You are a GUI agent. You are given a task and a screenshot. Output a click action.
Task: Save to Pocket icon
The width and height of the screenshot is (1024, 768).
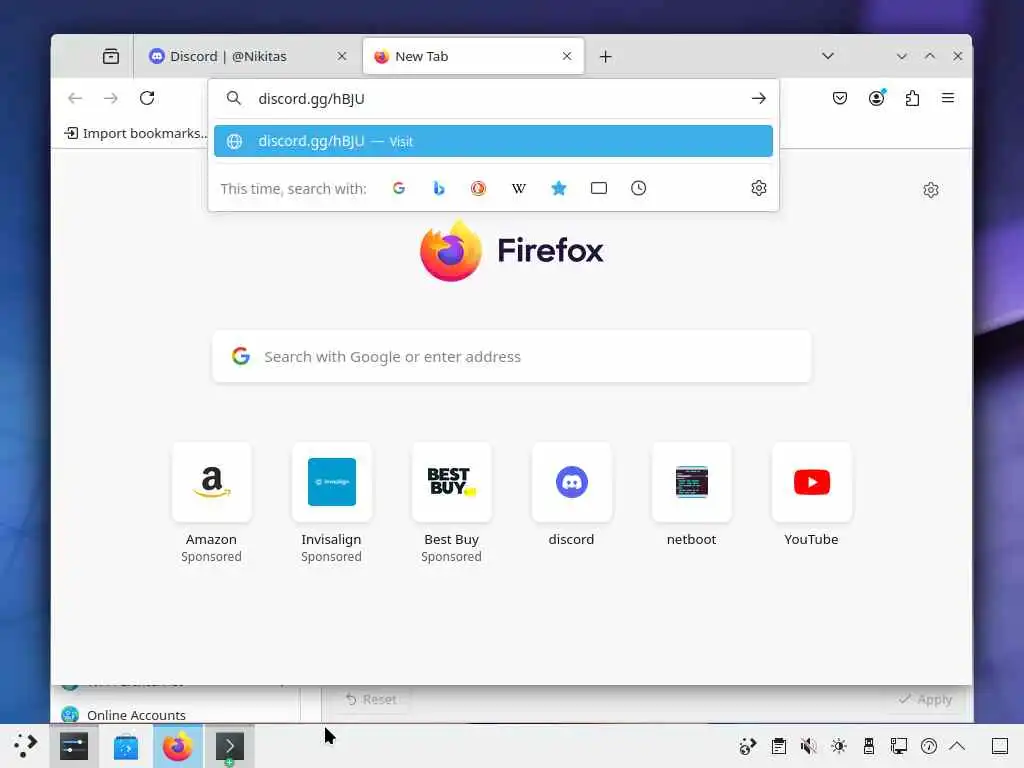(840, 98)
